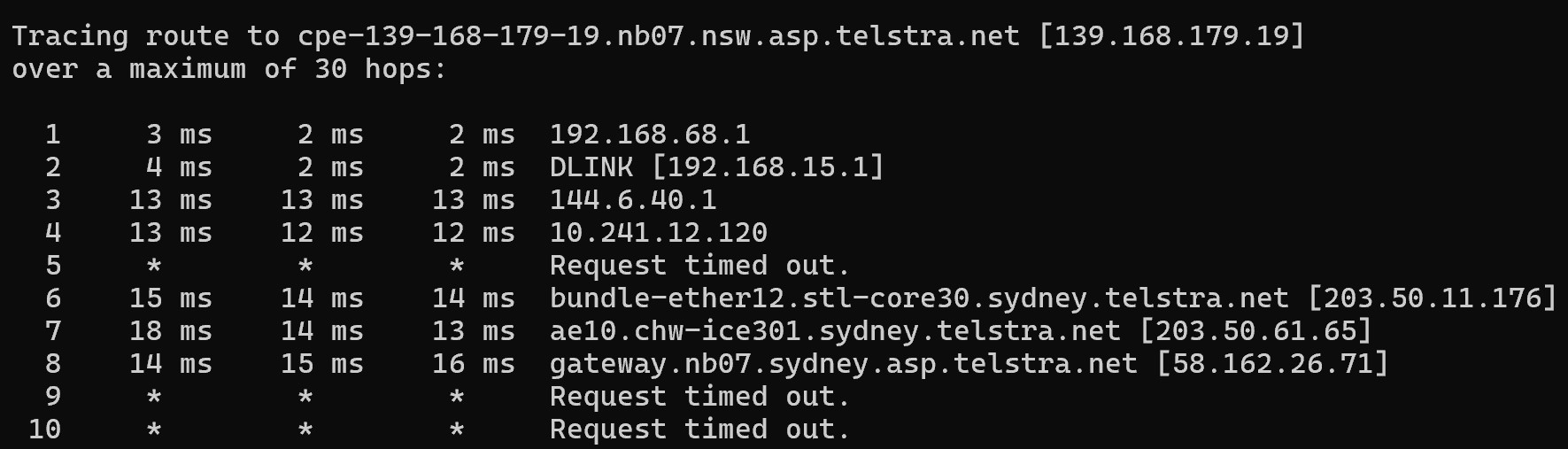Click the hop 4 address 10.241.12.120

tap(658, 233)
